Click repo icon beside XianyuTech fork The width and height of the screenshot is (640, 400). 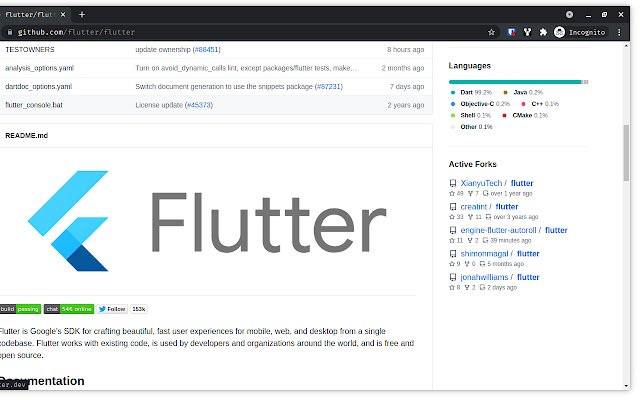453,183
